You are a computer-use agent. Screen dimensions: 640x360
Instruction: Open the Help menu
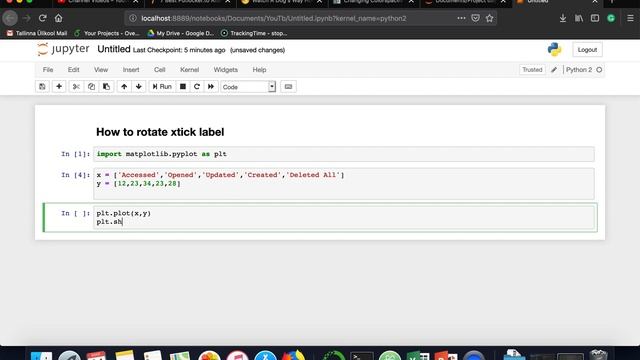259,70
